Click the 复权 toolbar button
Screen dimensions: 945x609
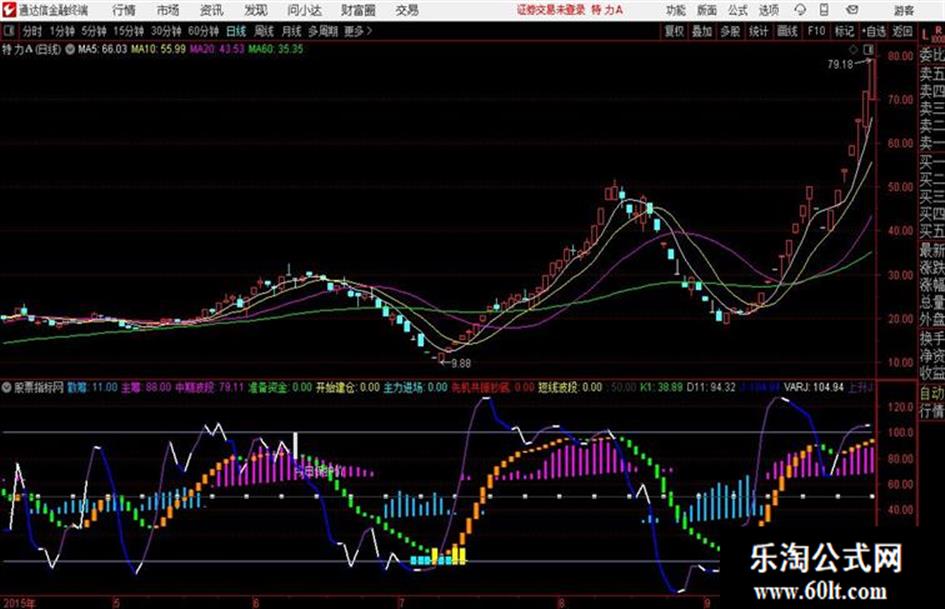pos(674,31)
